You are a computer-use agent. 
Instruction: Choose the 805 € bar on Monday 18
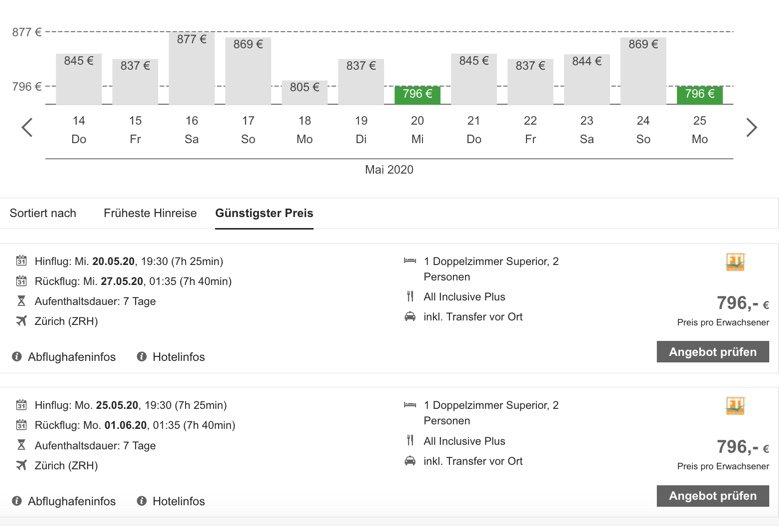tap(304, 92)
